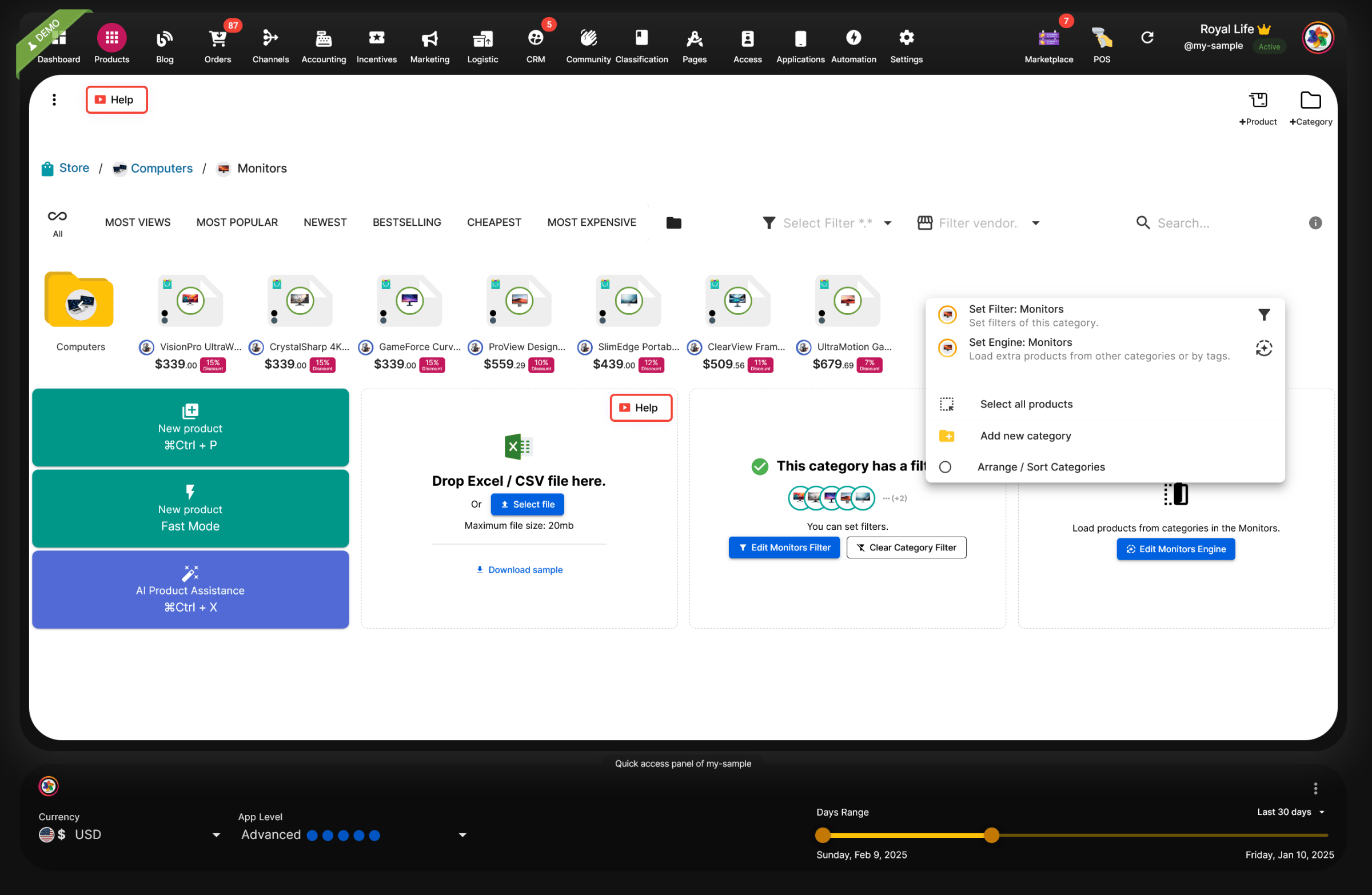Choose Set Filter: Monitors menu entry
Viewport: 1372px width, 895px height.
point(1104,315)
